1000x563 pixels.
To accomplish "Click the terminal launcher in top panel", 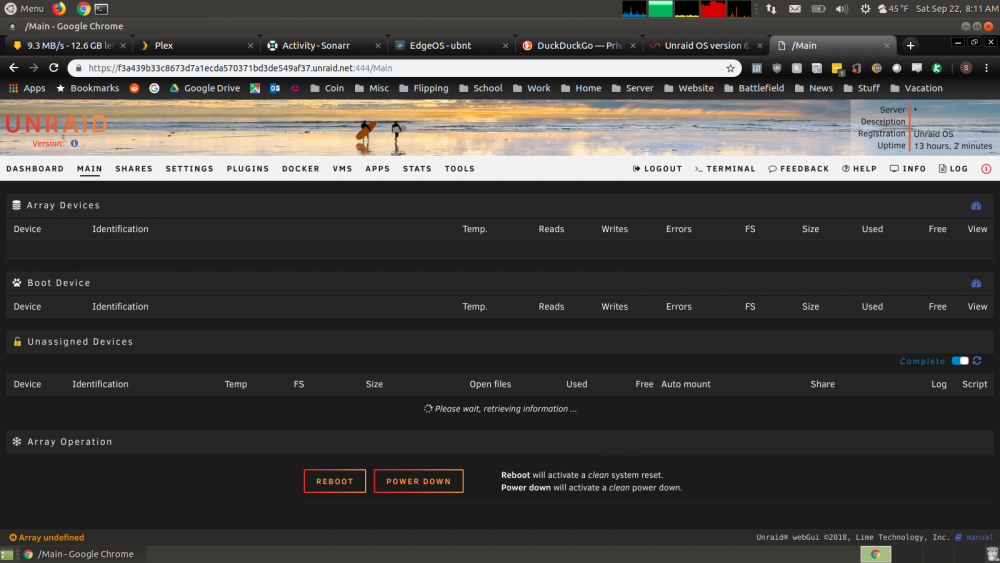I will 101,9.
